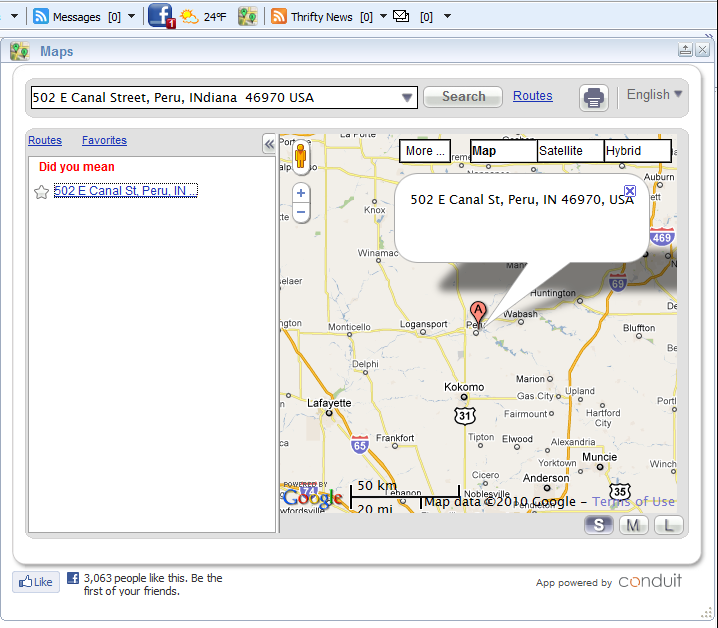This screenshot has width=718, height=628.
Task: Expand the email notifier dropdown arrow
Action: coord(447,16)
